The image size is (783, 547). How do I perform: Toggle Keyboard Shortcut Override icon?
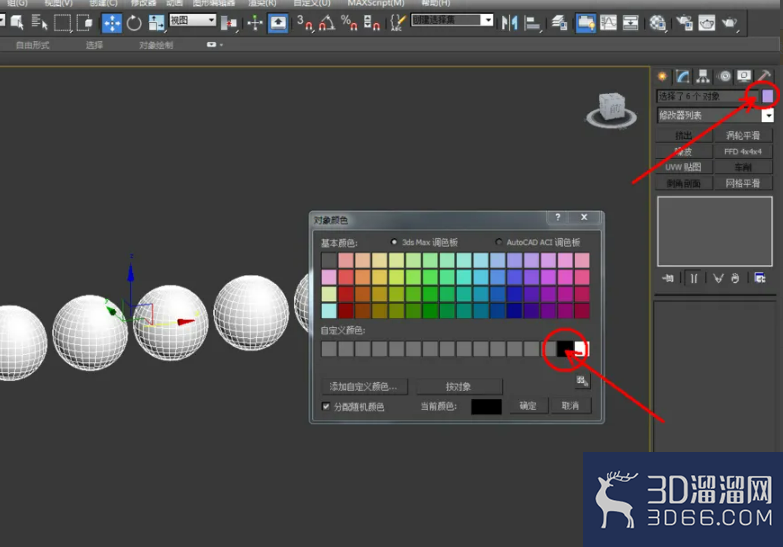coord(278,23)
